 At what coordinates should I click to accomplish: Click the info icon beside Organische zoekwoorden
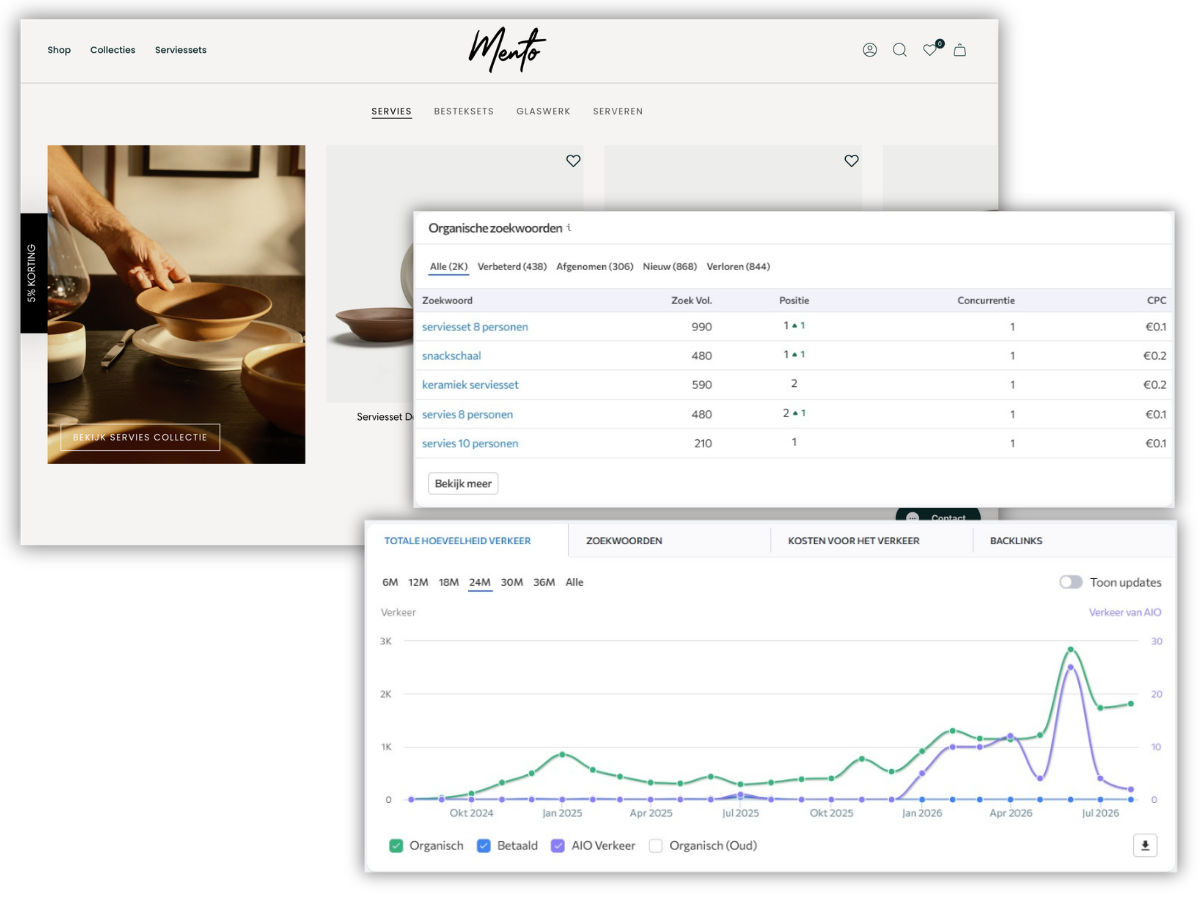(x=569, y=227)
